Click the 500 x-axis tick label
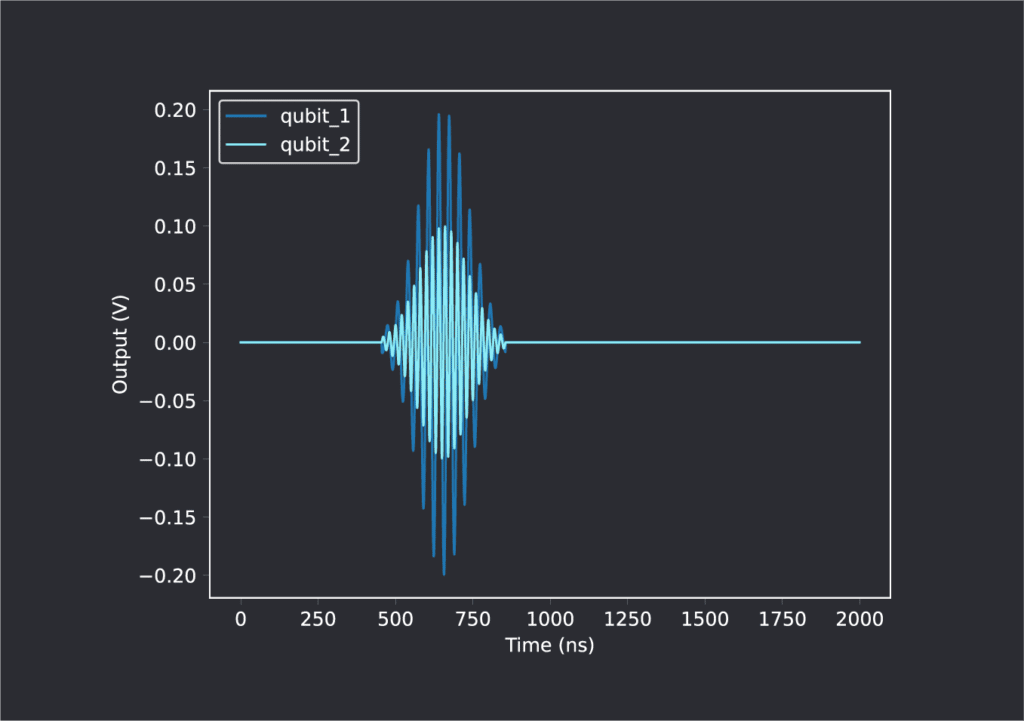Screen dimensions: 1024x721 pyautogui.click(x=395, y=619)
